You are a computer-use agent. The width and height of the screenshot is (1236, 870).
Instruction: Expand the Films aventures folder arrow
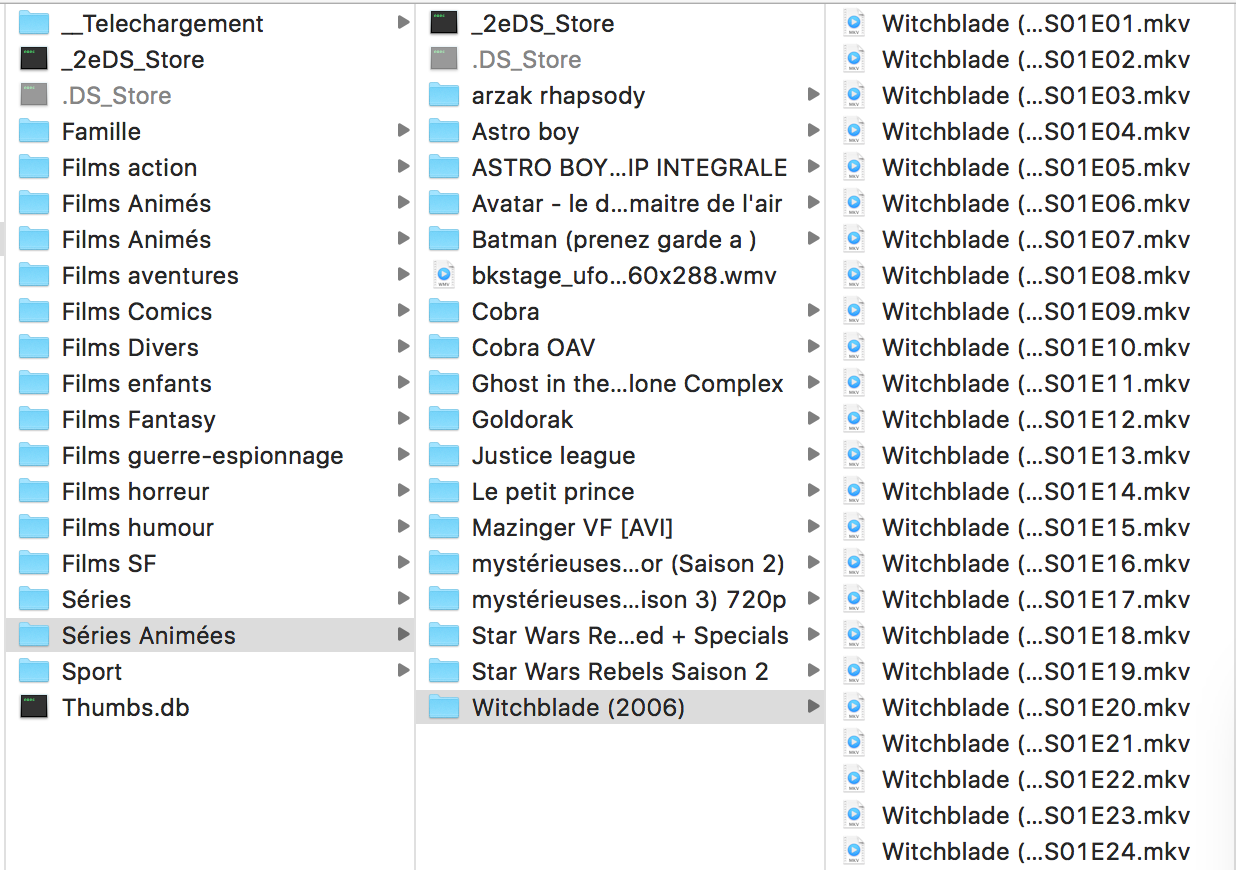403,274
